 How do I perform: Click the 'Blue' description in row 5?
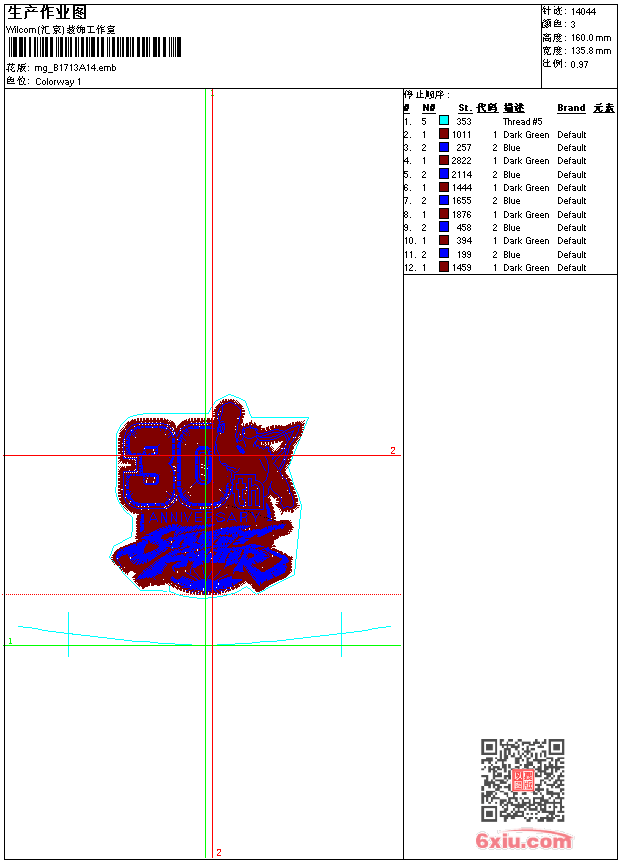(x=512, y=175)
